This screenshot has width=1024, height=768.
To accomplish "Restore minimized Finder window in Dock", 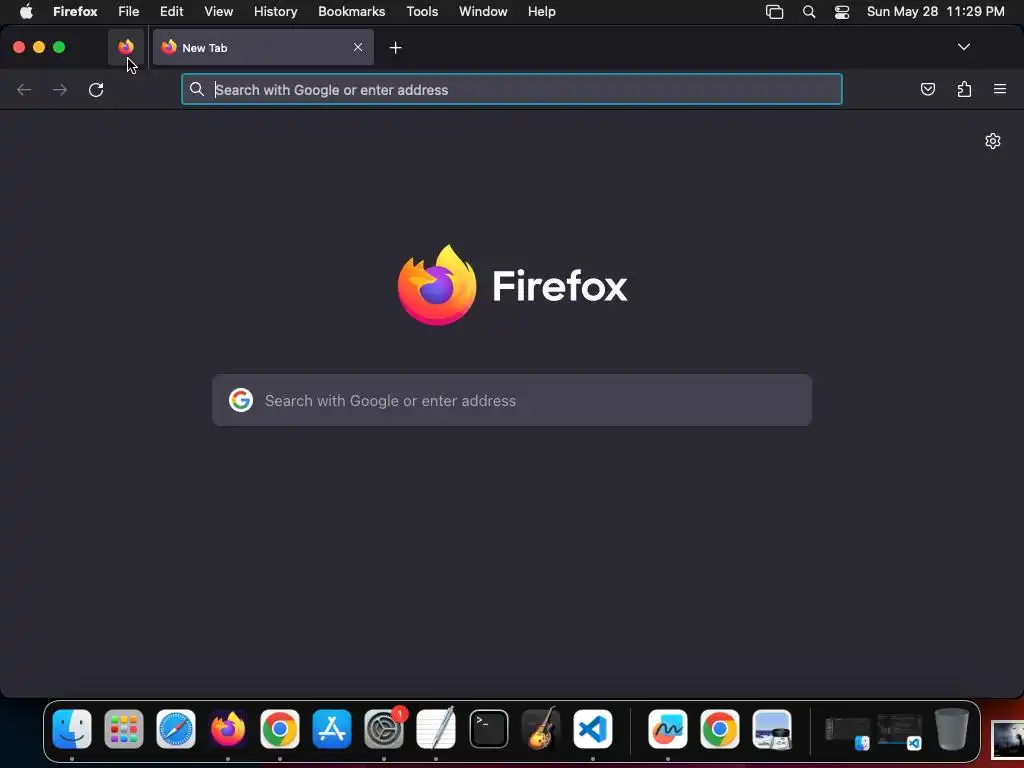I will 848,732.
